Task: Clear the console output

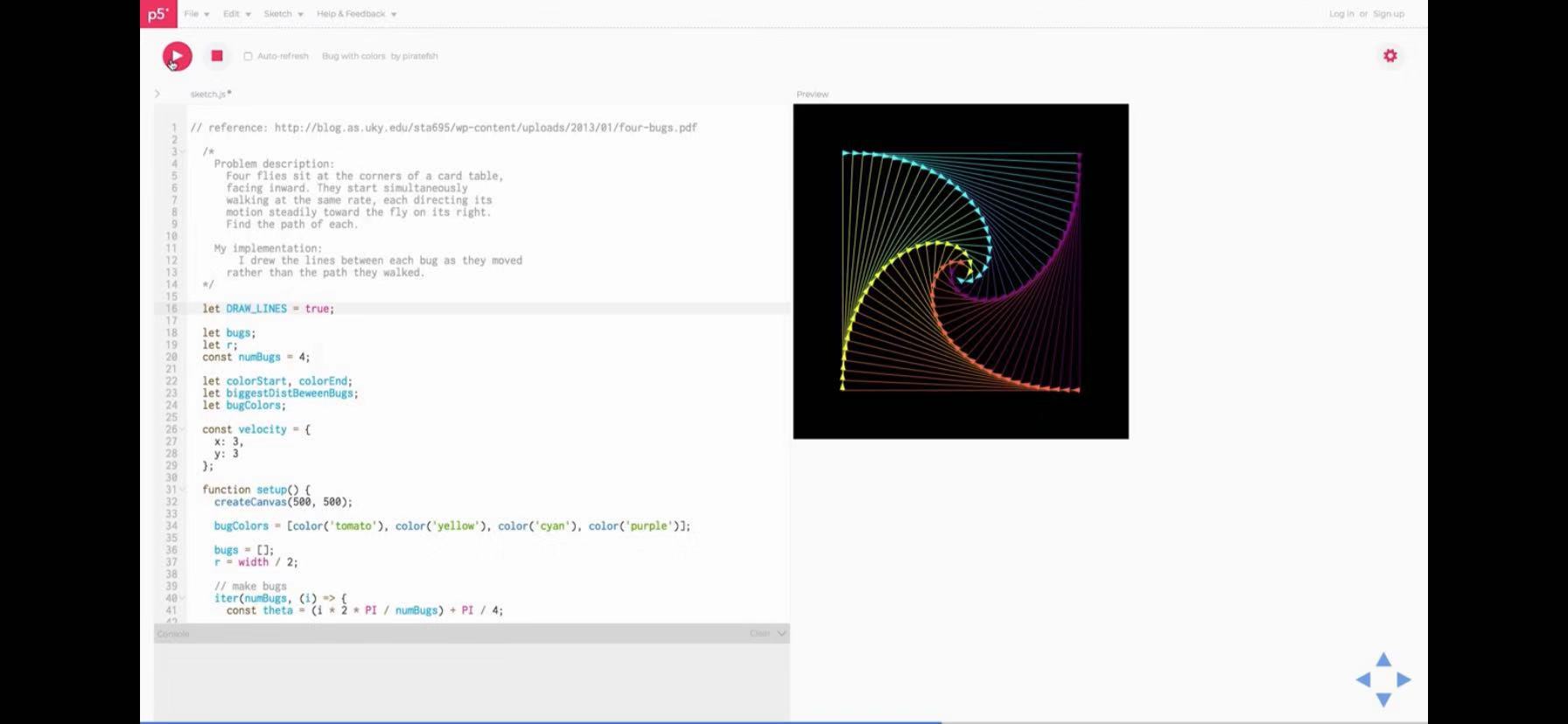Action: pos(759,633)
